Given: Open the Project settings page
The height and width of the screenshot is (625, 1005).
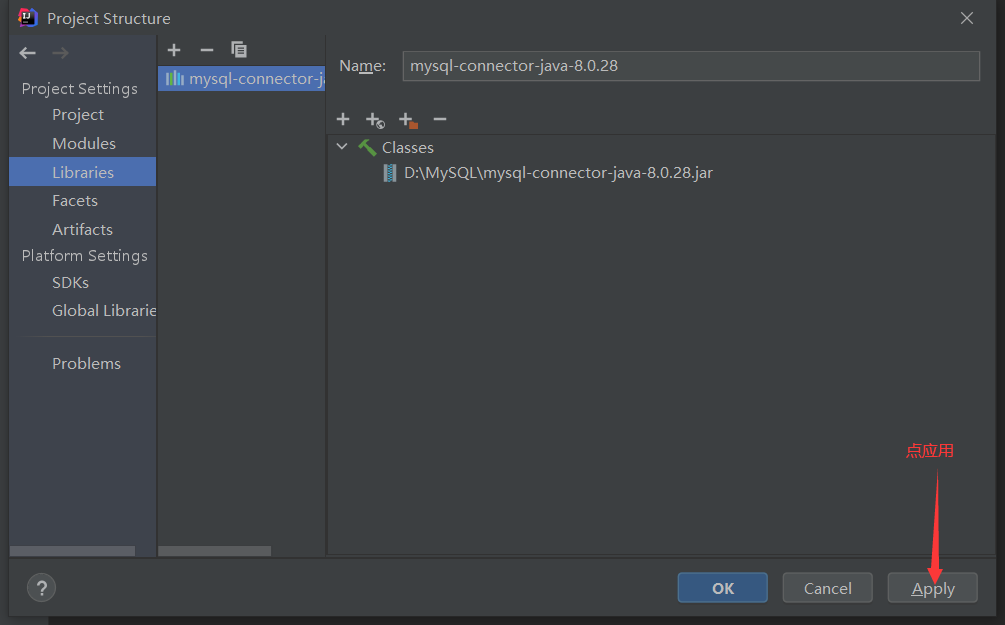Looking at the screenshot, I should (x=77, y=114).
